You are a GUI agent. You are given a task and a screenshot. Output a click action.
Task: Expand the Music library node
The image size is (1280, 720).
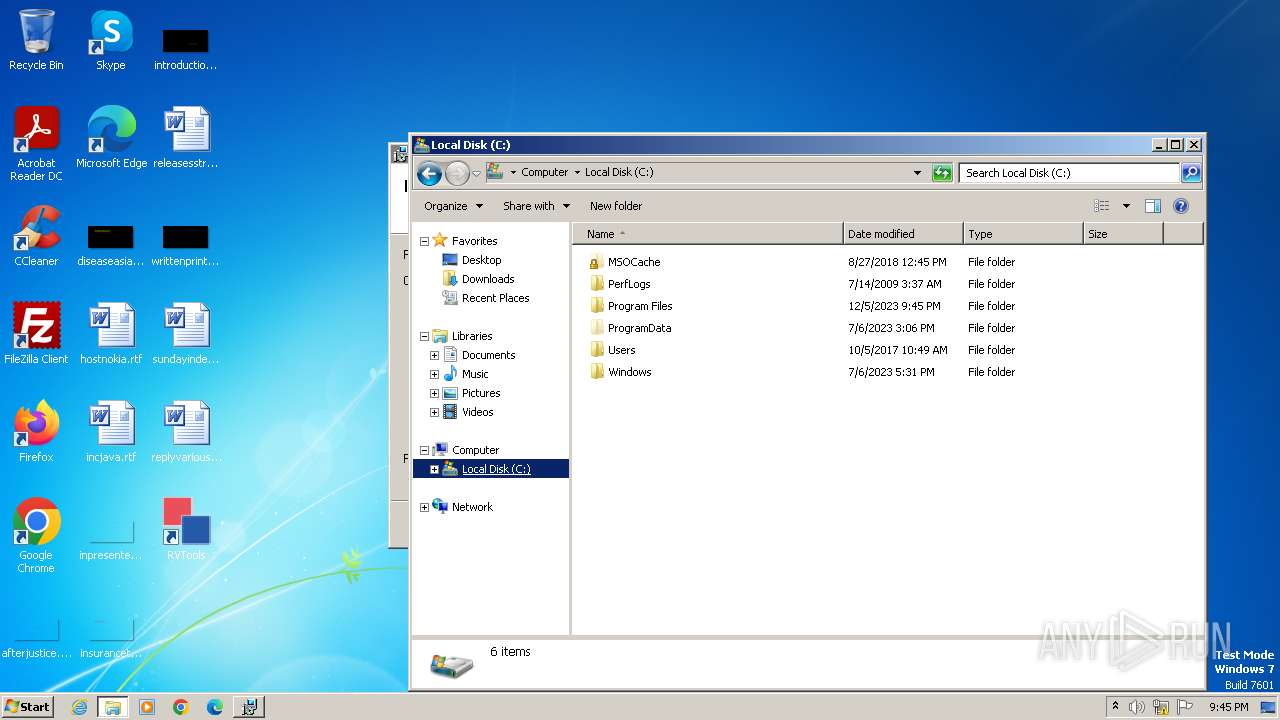tap(434, 374)
